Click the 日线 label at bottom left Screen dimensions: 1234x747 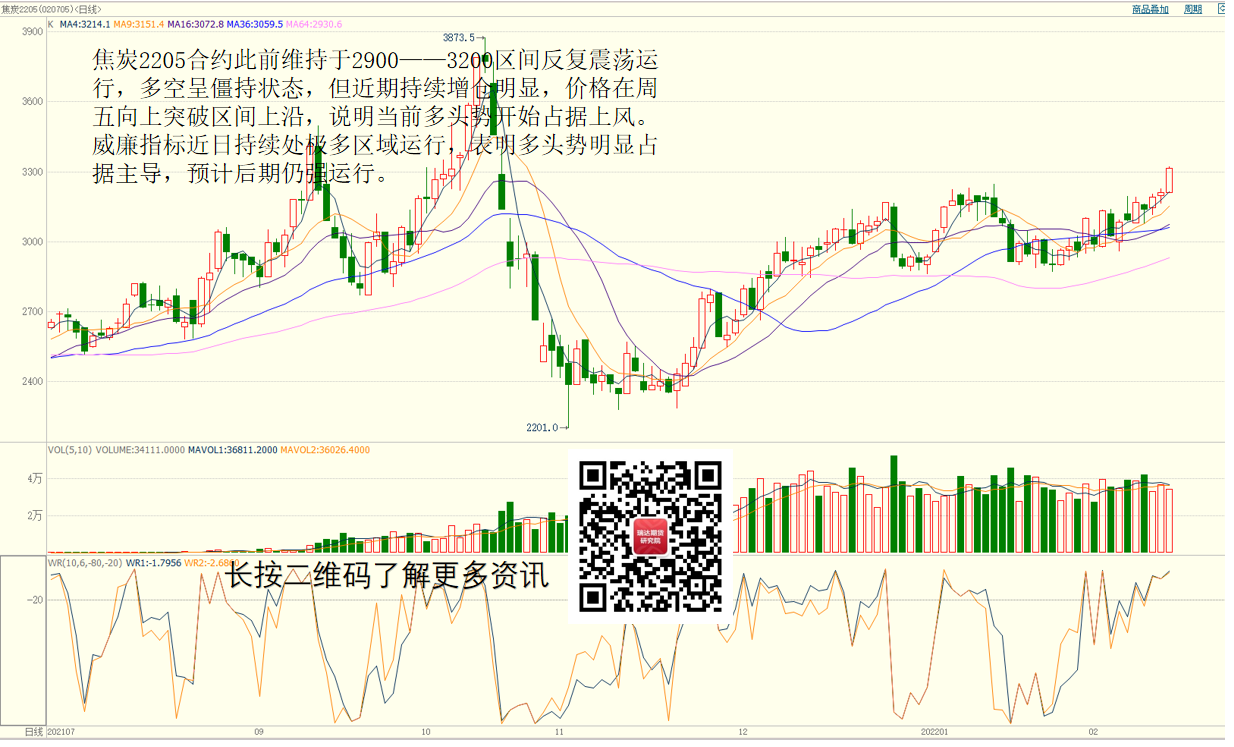click(x=34, y=732)
